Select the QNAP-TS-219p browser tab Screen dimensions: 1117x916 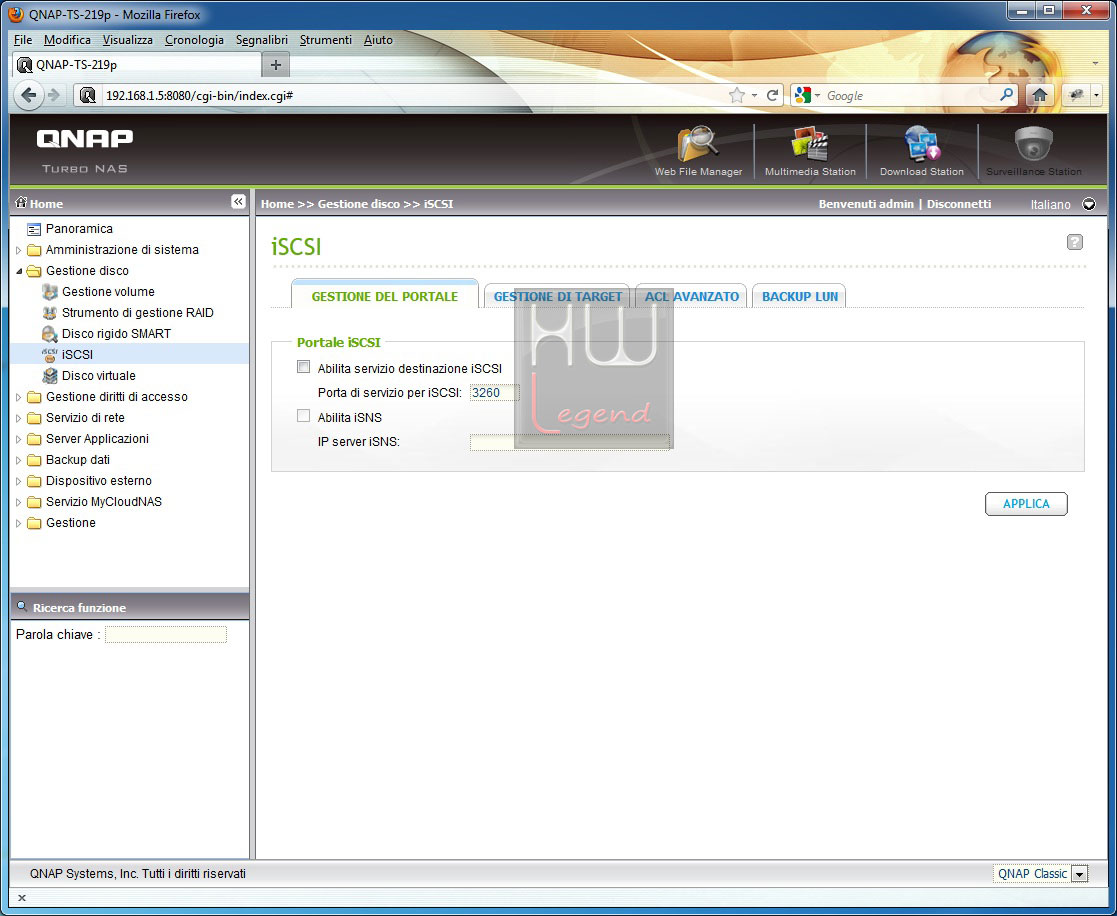[137, 65]
